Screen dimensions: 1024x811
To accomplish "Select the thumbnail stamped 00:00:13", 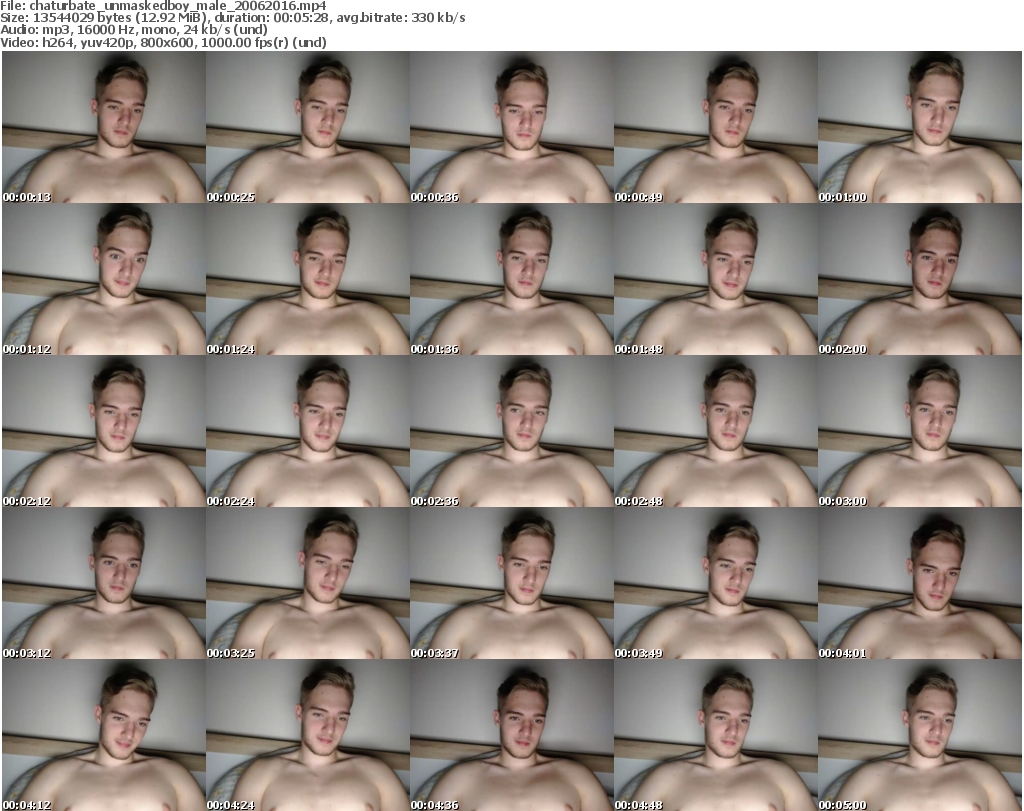I will [104, 127].
